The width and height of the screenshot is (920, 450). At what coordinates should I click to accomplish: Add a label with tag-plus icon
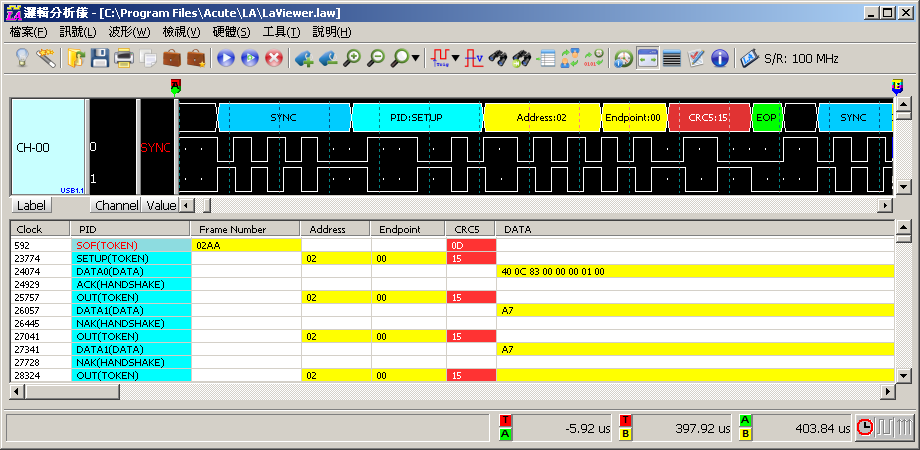click(304, 58)
